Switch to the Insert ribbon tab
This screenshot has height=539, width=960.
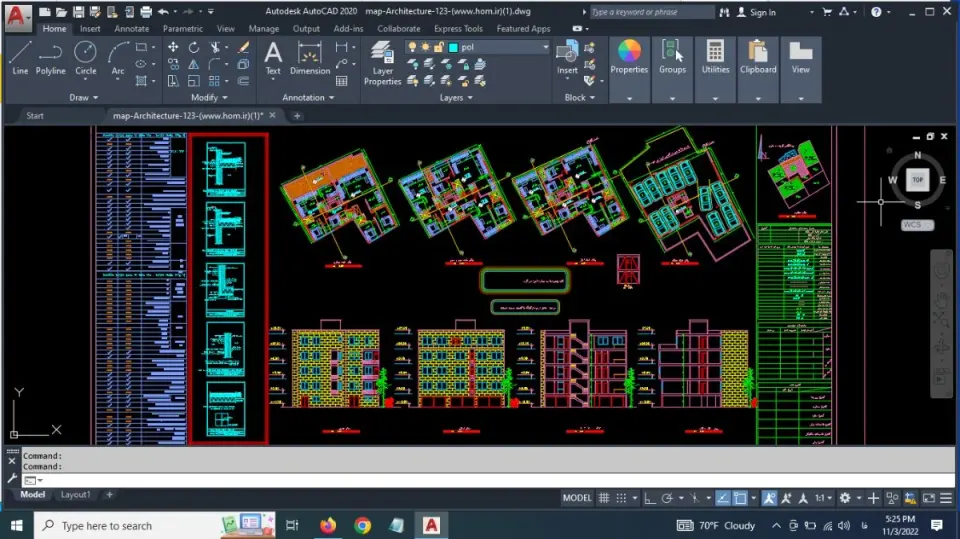click(90, 29)
